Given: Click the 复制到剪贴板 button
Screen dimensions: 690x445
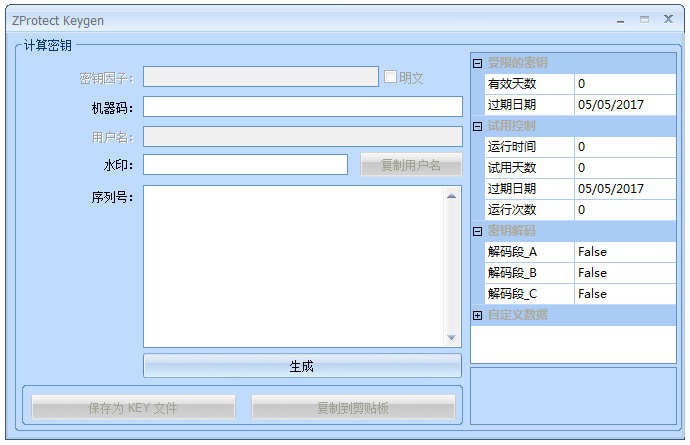Looking at the screenshot, I should click(x=353, y=408).
